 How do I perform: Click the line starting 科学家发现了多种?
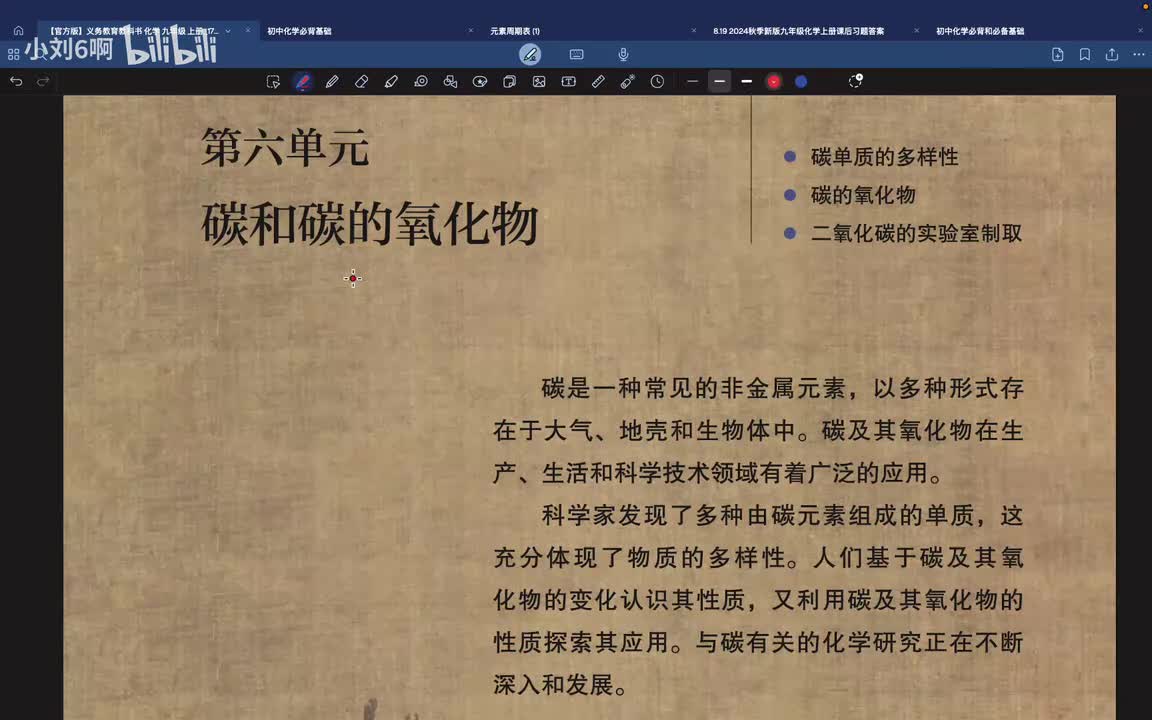click(782, 515)
